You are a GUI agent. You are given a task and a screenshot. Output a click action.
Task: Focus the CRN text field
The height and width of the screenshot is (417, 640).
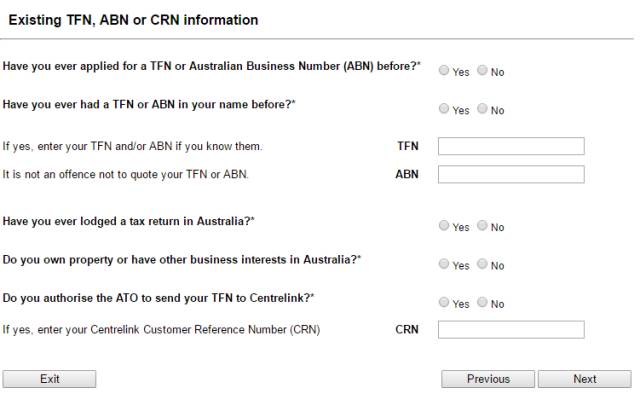click(511, 329)
